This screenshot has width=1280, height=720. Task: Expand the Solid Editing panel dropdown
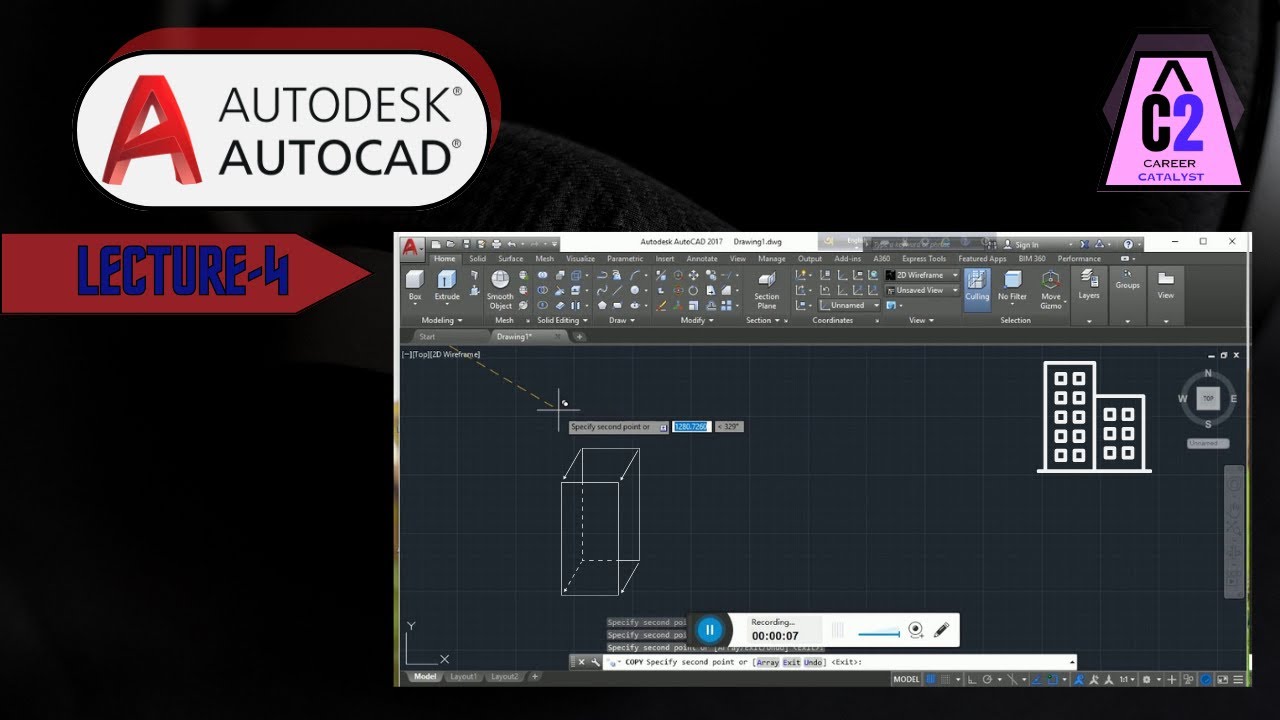point(562,321)
